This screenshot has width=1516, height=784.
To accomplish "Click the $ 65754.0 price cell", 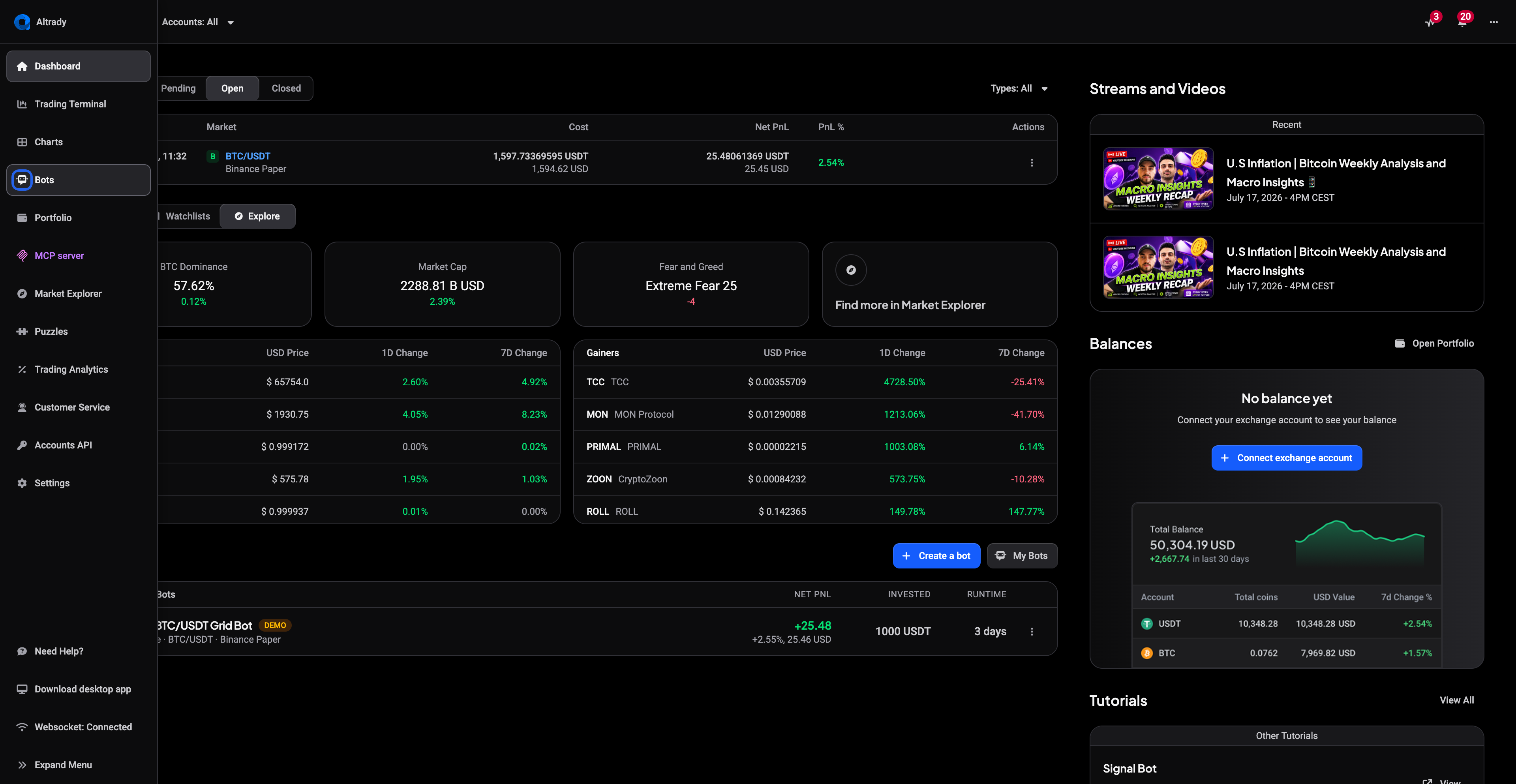I will coord(287,382).
